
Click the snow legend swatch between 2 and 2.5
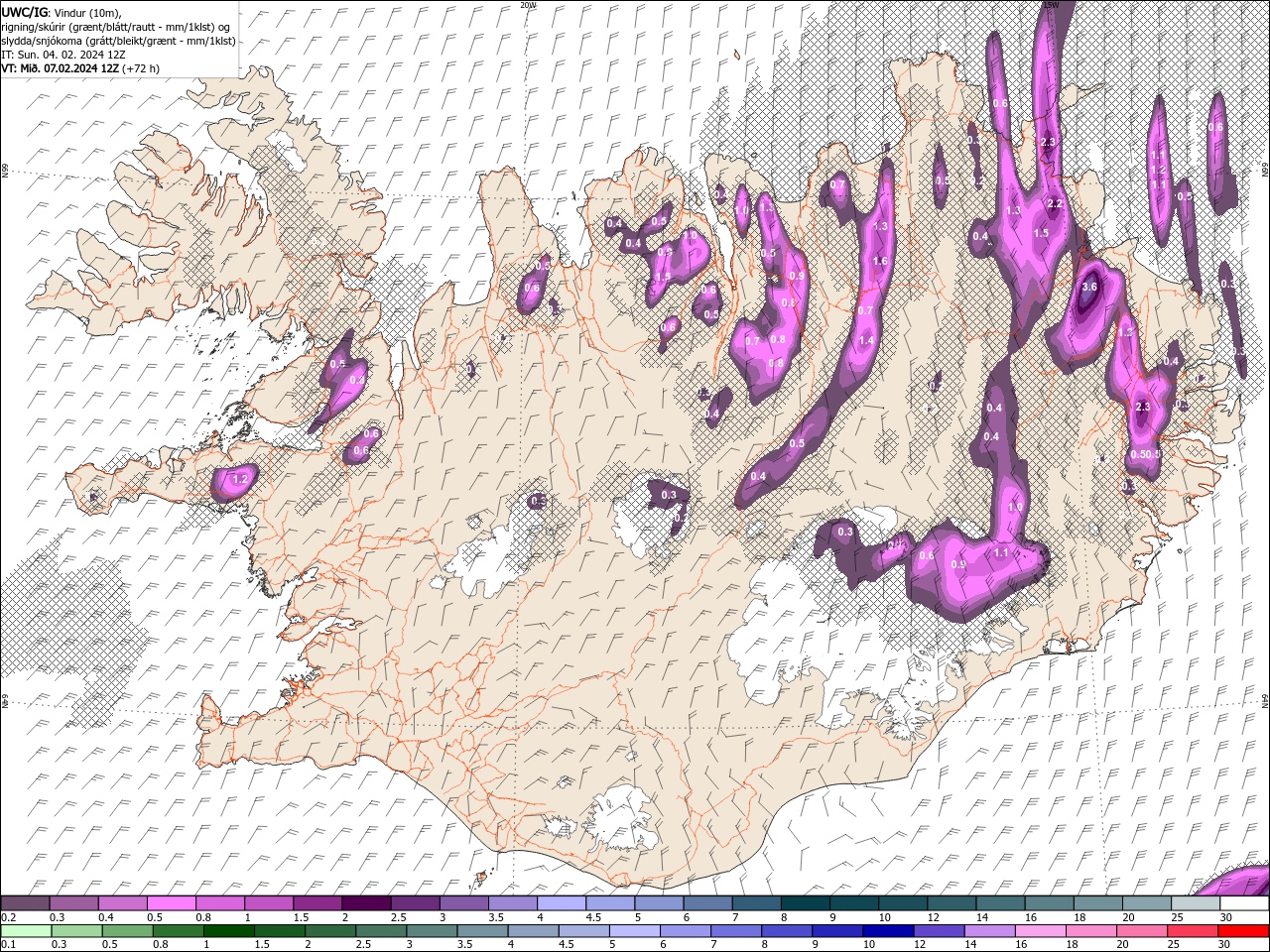pos(366,903)
